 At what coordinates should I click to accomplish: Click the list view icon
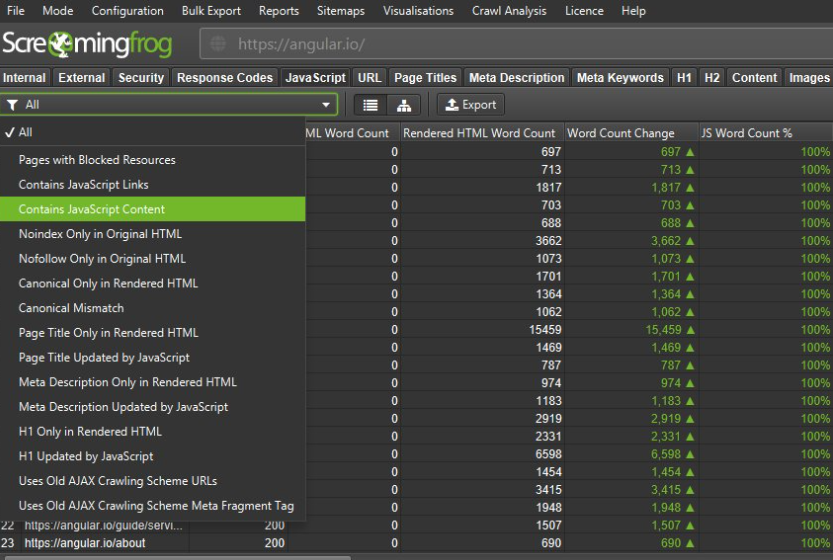(370, 105)
